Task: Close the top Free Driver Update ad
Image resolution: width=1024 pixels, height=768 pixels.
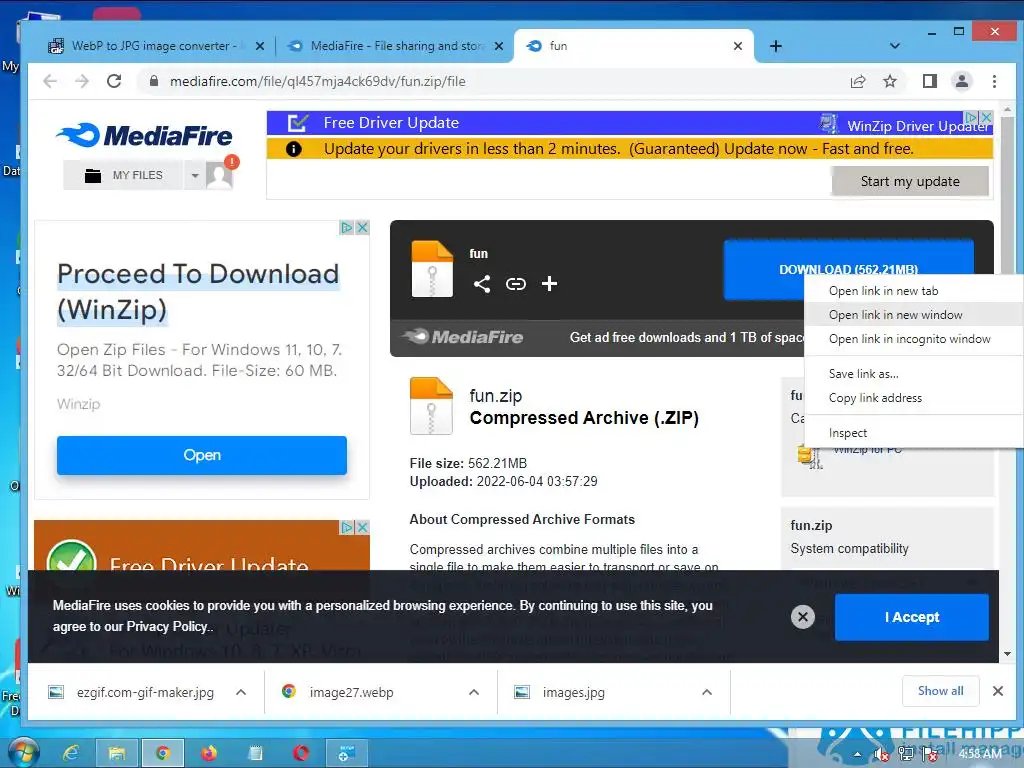Action: point(986,117)
